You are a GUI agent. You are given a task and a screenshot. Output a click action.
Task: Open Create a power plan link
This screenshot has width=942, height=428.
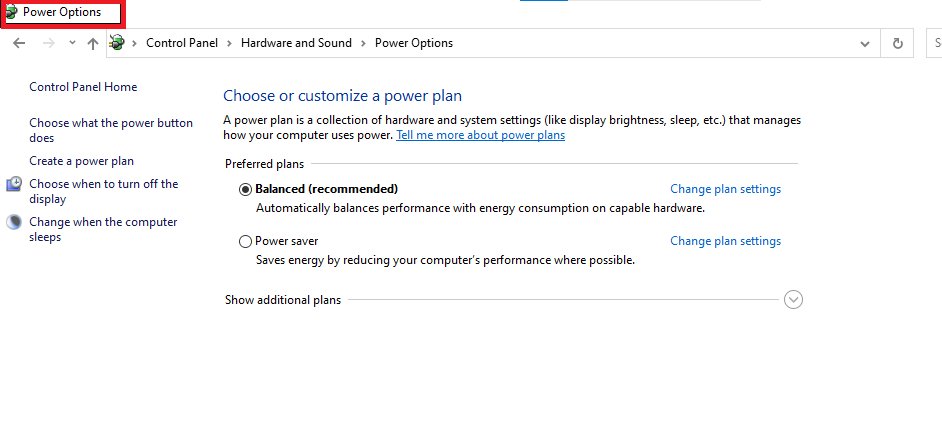coord(82,161)
